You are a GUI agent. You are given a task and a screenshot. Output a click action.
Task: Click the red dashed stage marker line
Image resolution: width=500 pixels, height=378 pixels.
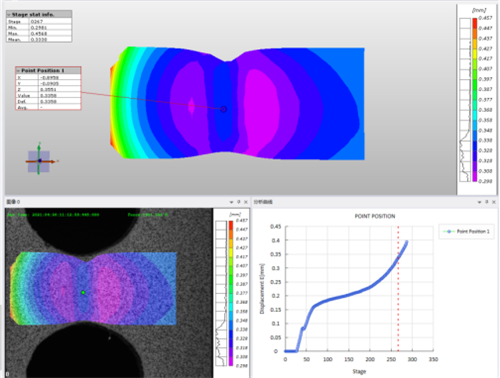pos(398,289)
